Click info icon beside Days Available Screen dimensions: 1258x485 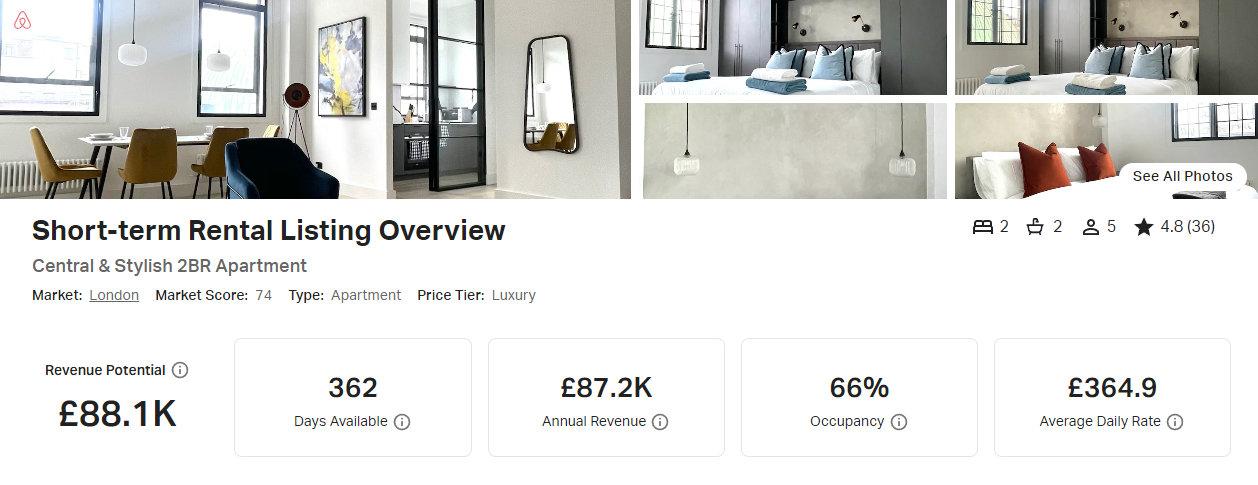(x=402, y=422)
